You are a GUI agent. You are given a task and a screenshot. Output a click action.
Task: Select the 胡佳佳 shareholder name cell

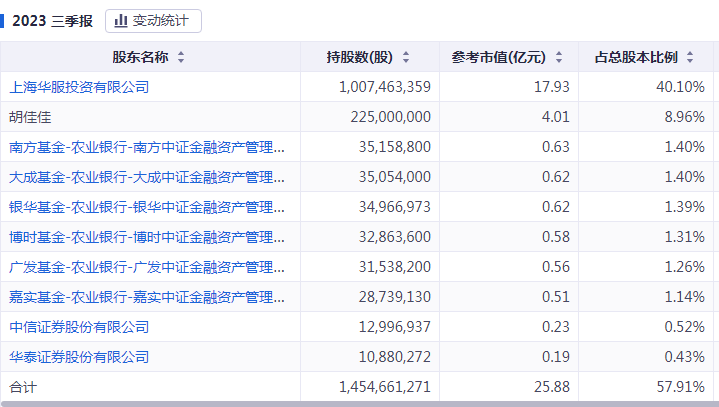[x=29, y=117]
